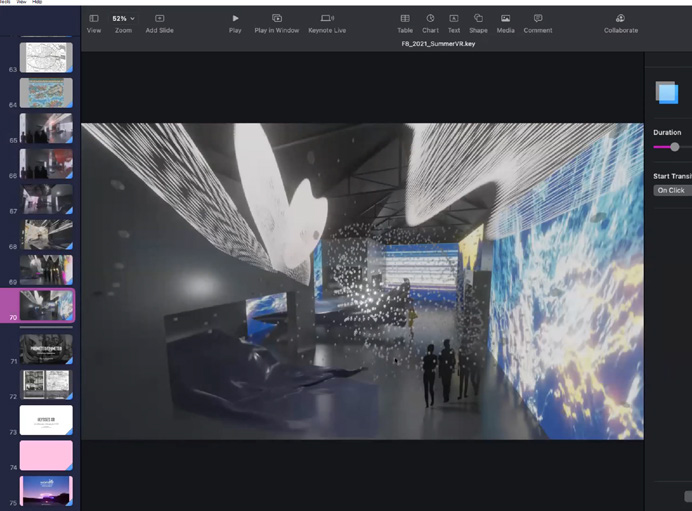Select slide 66 thumbnail
The image size is (692, 511).
click(46, 164)
